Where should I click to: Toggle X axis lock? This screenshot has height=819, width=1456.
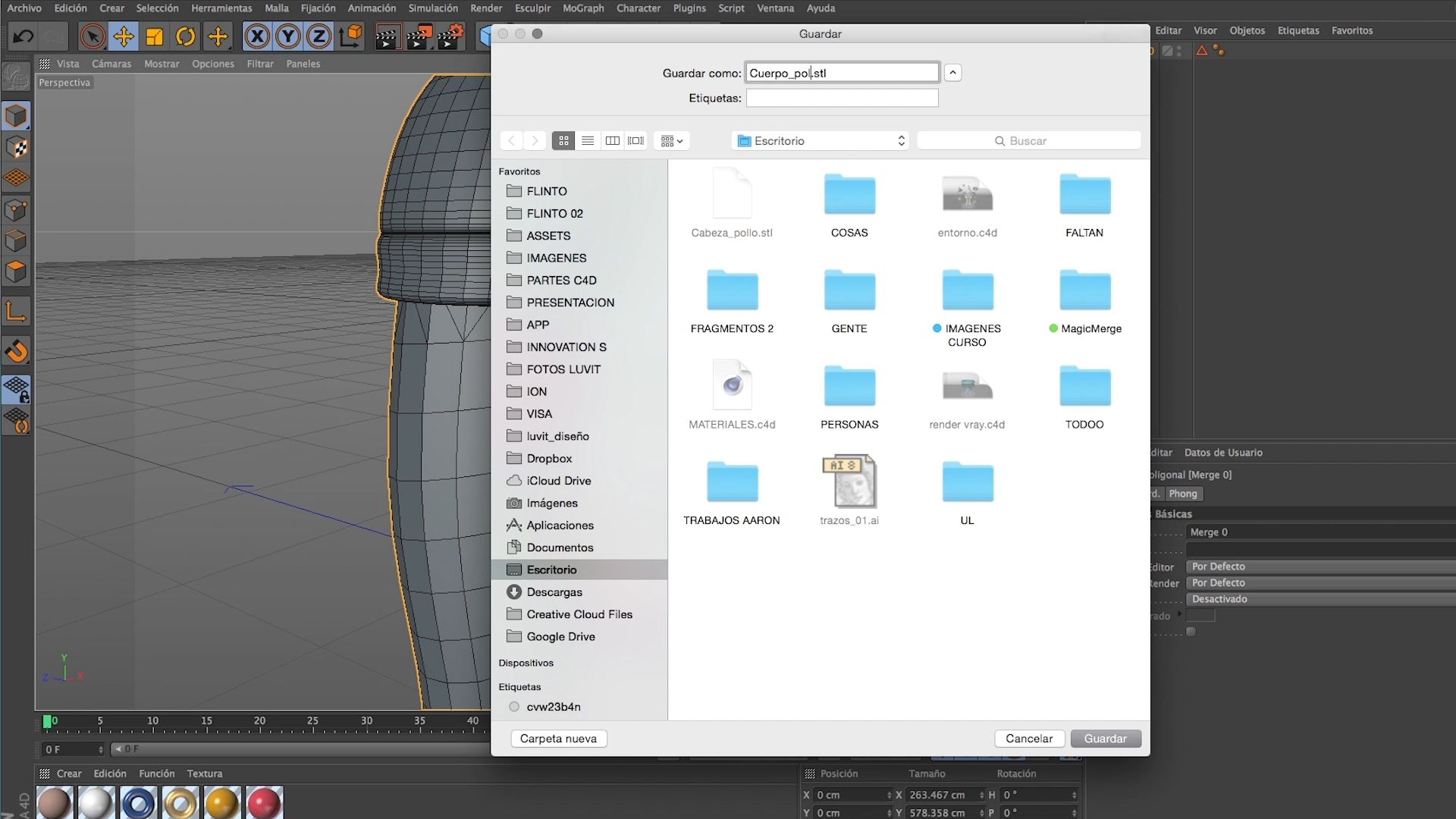click(257, 36)
